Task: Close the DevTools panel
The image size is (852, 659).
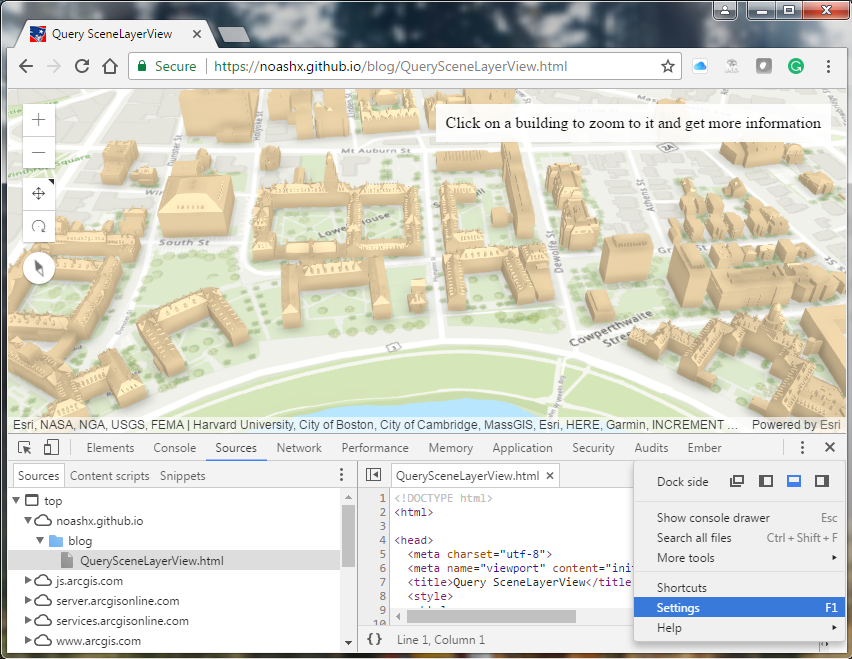Action: pyautogui.click(x=830, y=447)
